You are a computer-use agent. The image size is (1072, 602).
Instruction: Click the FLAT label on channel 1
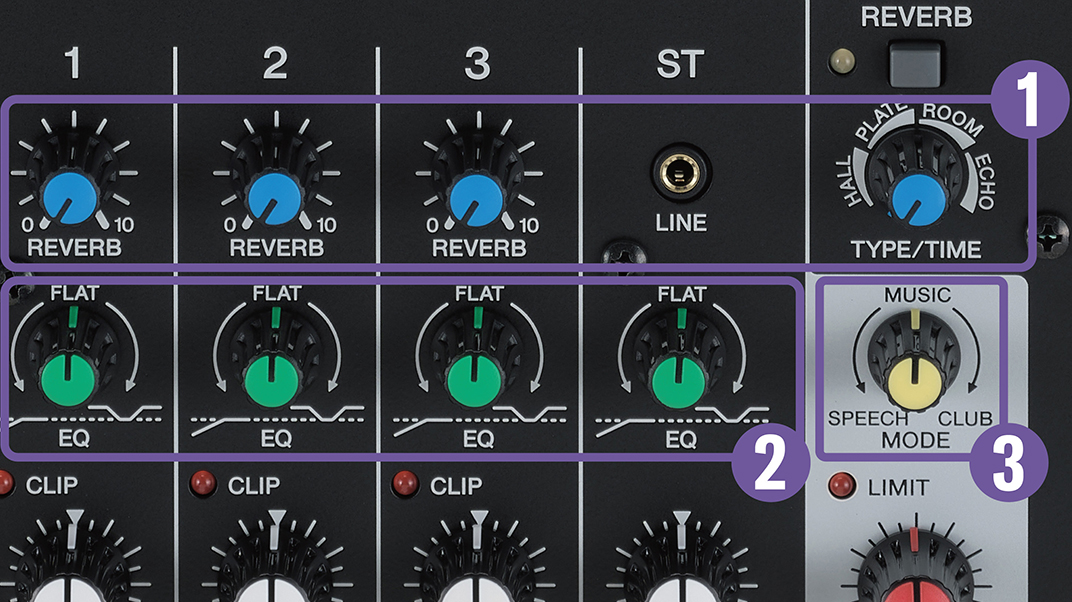tap(75, 294)
